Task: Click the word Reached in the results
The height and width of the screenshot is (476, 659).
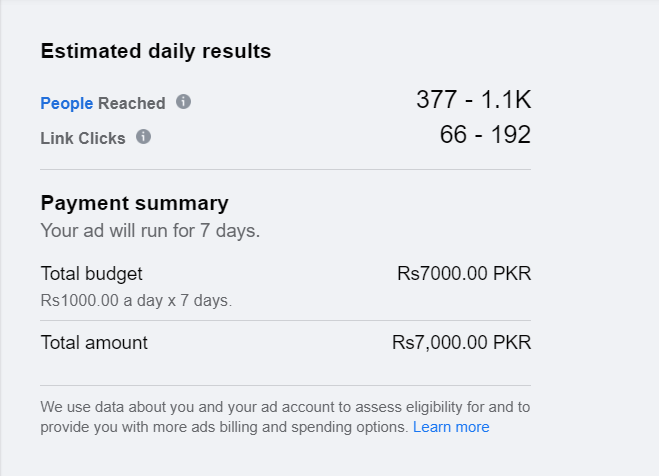Action: point(132,103)
